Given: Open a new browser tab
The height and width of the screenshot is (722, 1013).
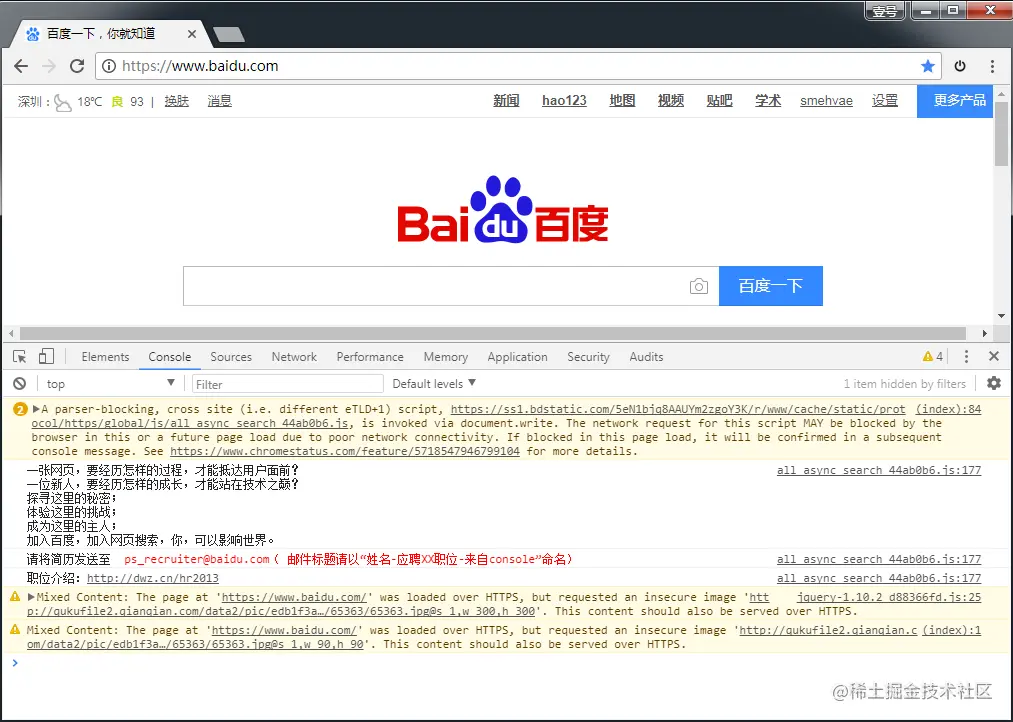Looking at the screenshot, I should pos(229,34).
